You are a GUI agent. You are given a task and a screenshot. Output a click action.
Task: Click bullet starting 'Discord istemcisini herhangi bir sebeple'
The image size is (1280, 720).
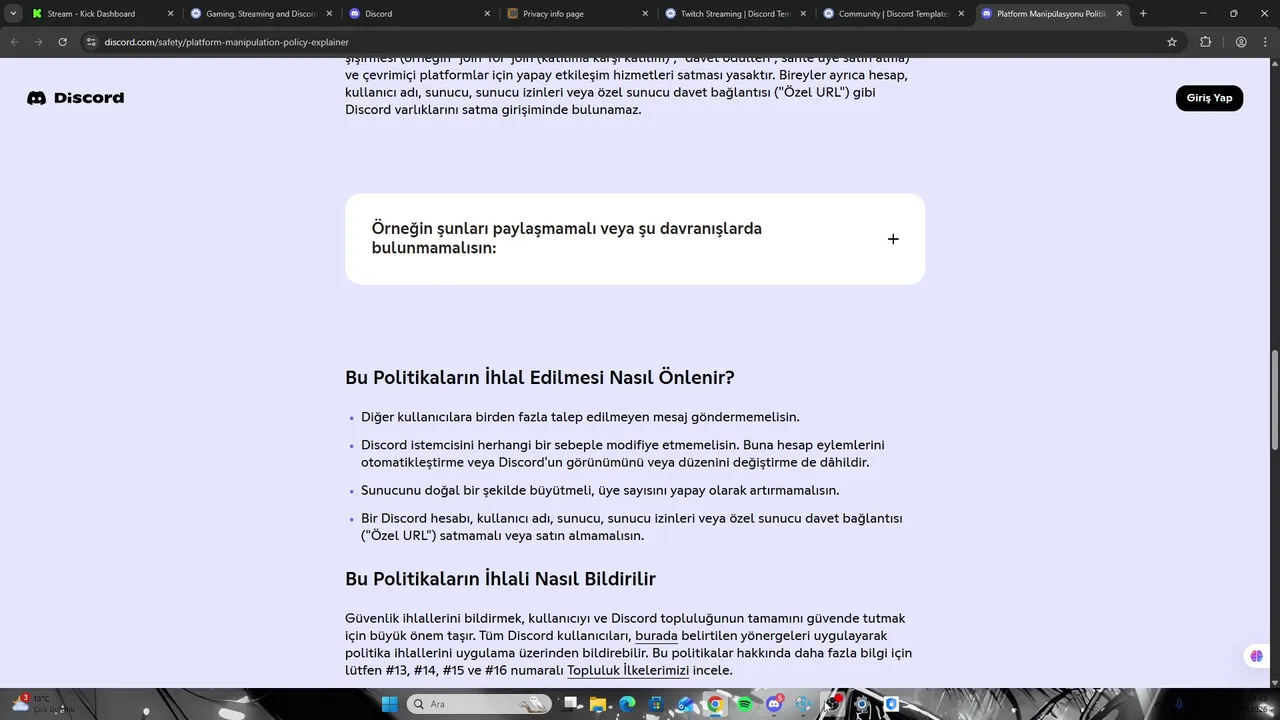(x=623, y=454)
